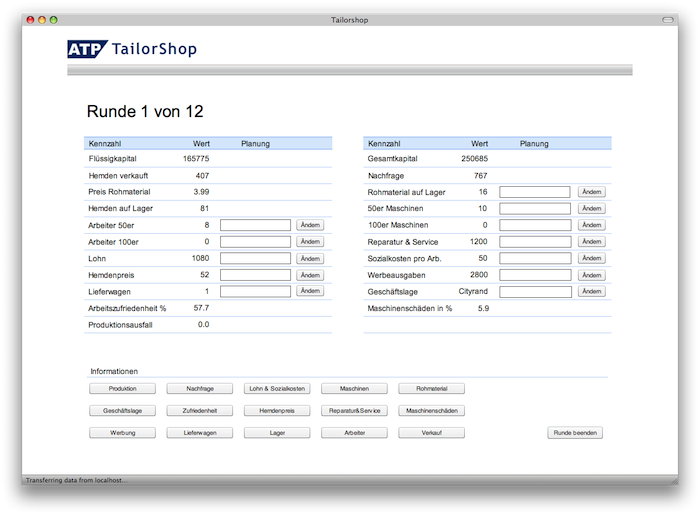The width and height of the screenshot is (700, 515).
Task: Click Ändern button for 100er Maschinen
Action: (x=592, y=225)
